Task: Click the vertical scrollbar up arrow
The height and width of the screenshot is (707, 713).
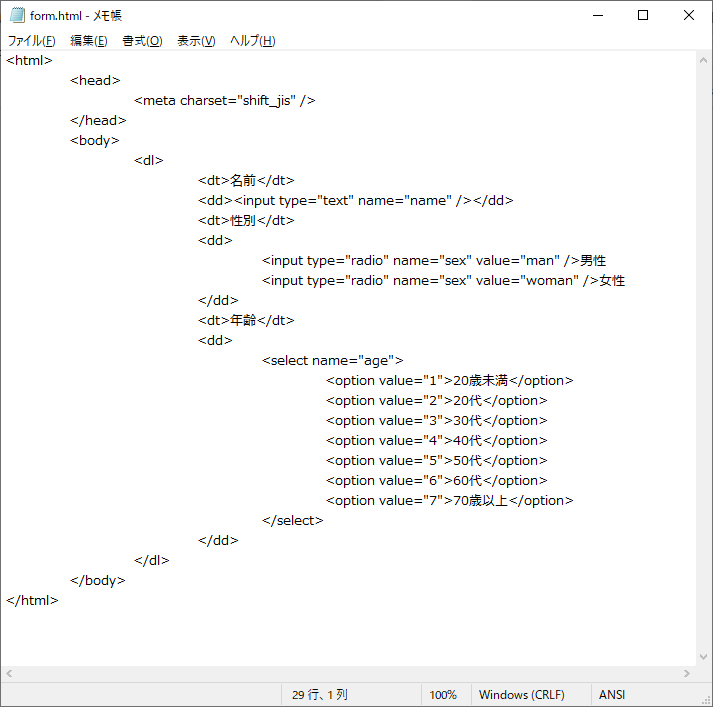Action: pos(703,60)
